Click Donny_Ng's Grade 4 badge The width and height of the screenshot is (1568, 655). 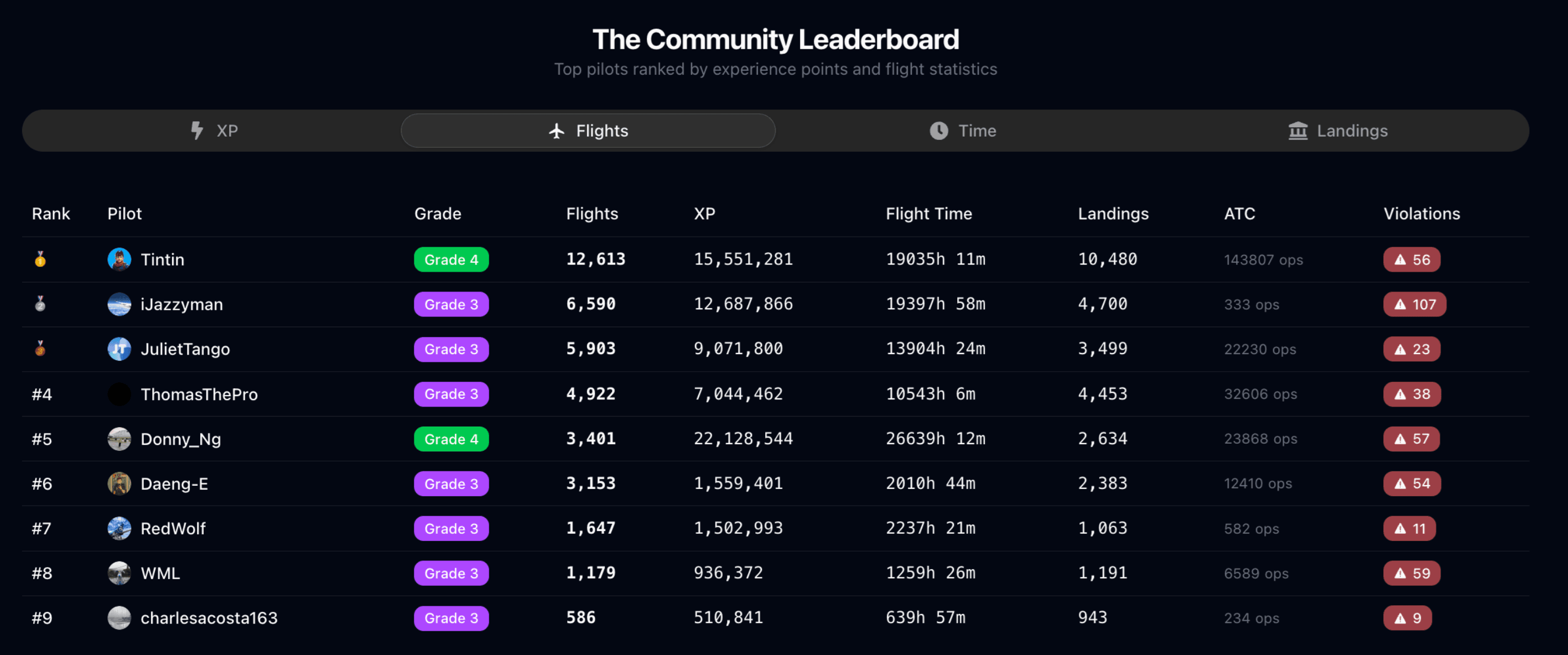[x=451, y=439]
